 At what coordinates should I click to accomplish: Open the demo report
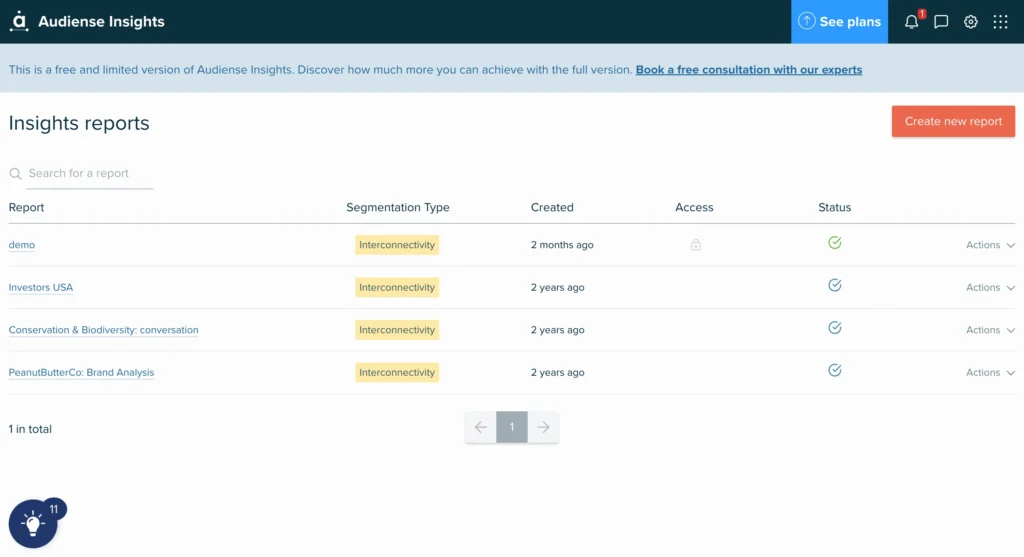coord(22,245)
